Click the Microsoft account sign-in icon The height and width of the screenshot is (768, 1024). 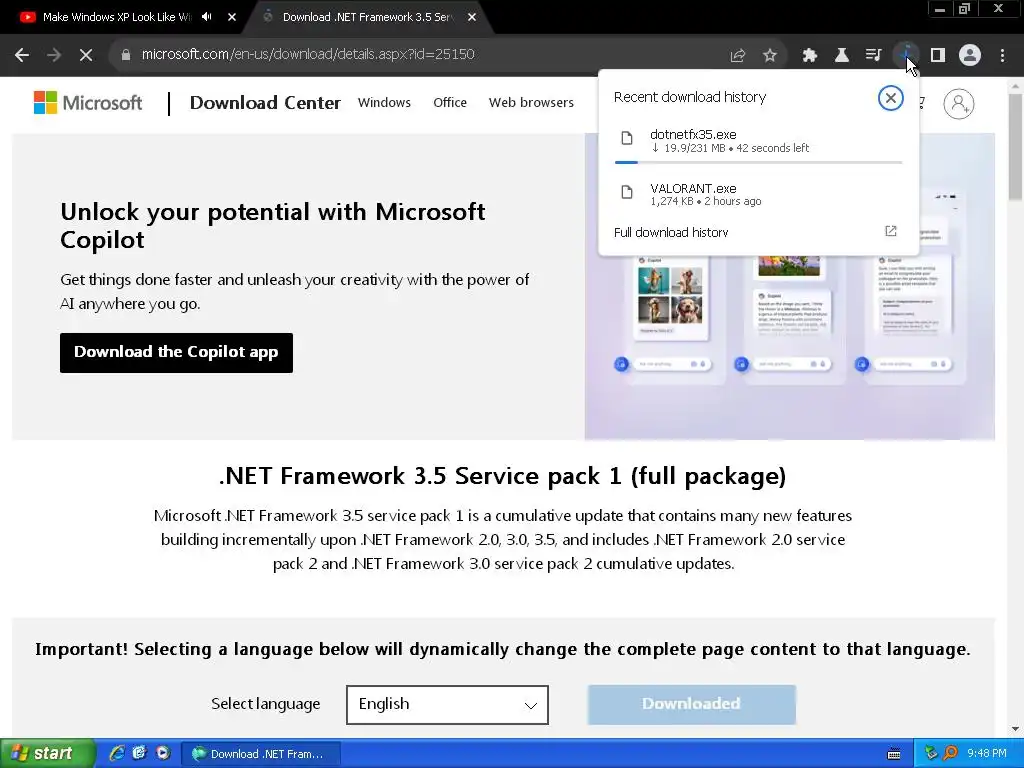pyautogui.click(x=959, y=103)
